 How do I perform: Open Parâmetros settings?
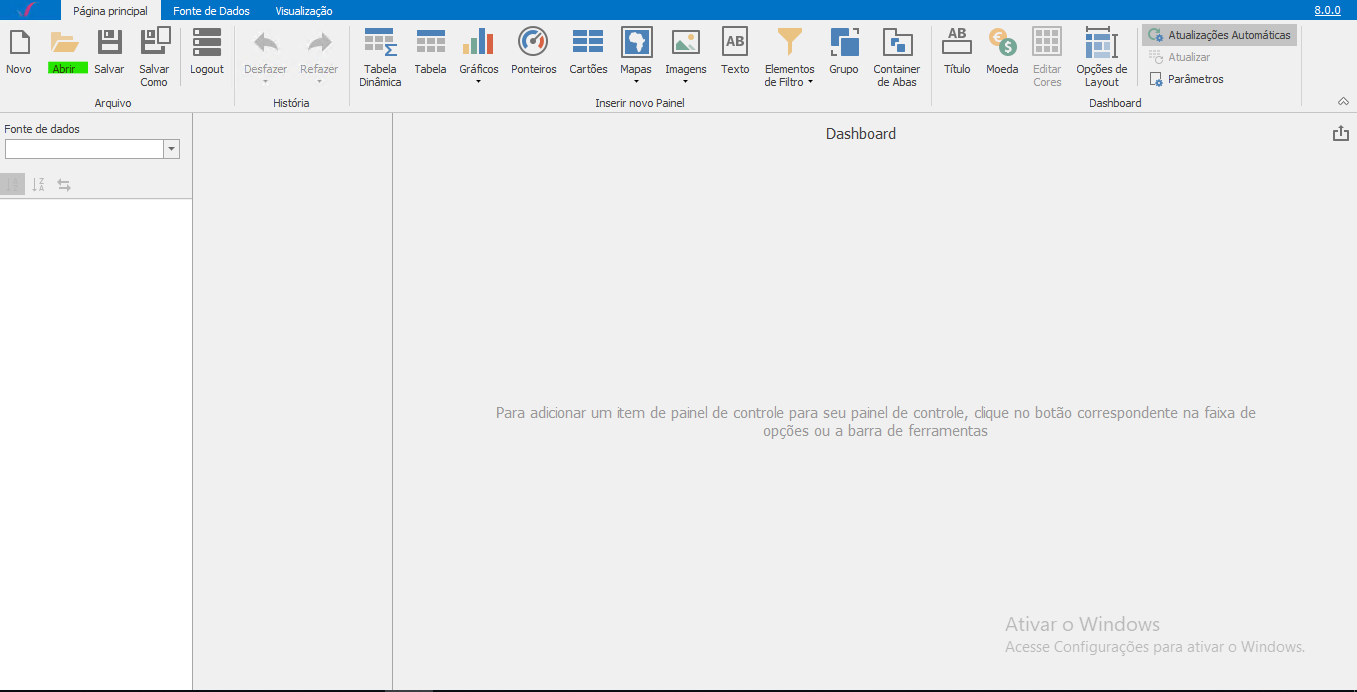(x=1187, y=79)
